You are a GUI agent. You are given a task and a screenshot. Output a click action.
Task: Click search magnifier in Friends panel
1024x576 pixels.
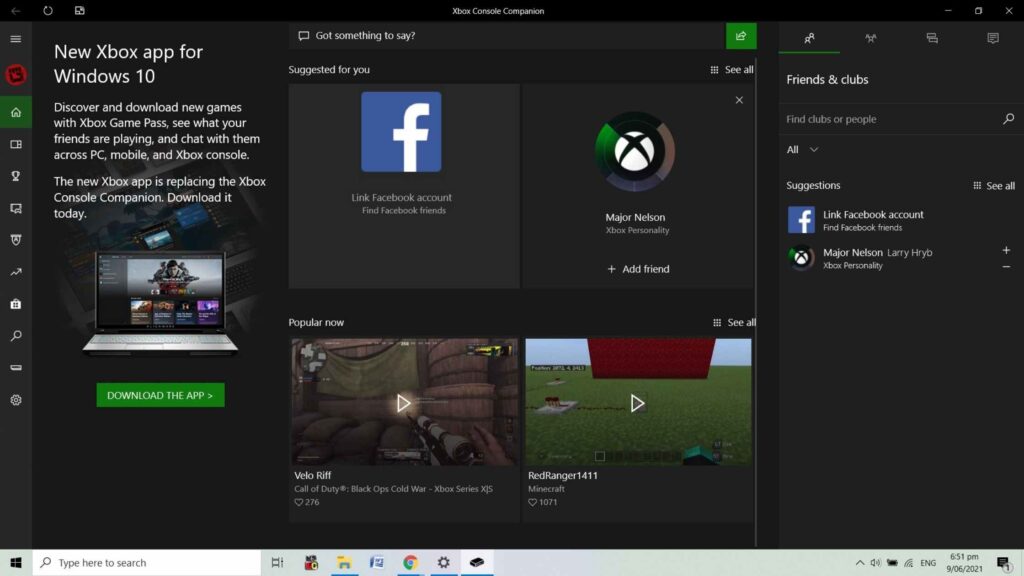[x=1008, y=119]
